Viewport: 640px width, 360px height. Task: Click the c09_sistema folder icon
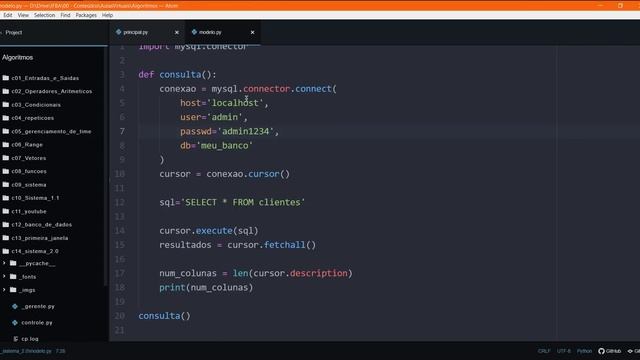pyautogui.click(x=6, y=185)
